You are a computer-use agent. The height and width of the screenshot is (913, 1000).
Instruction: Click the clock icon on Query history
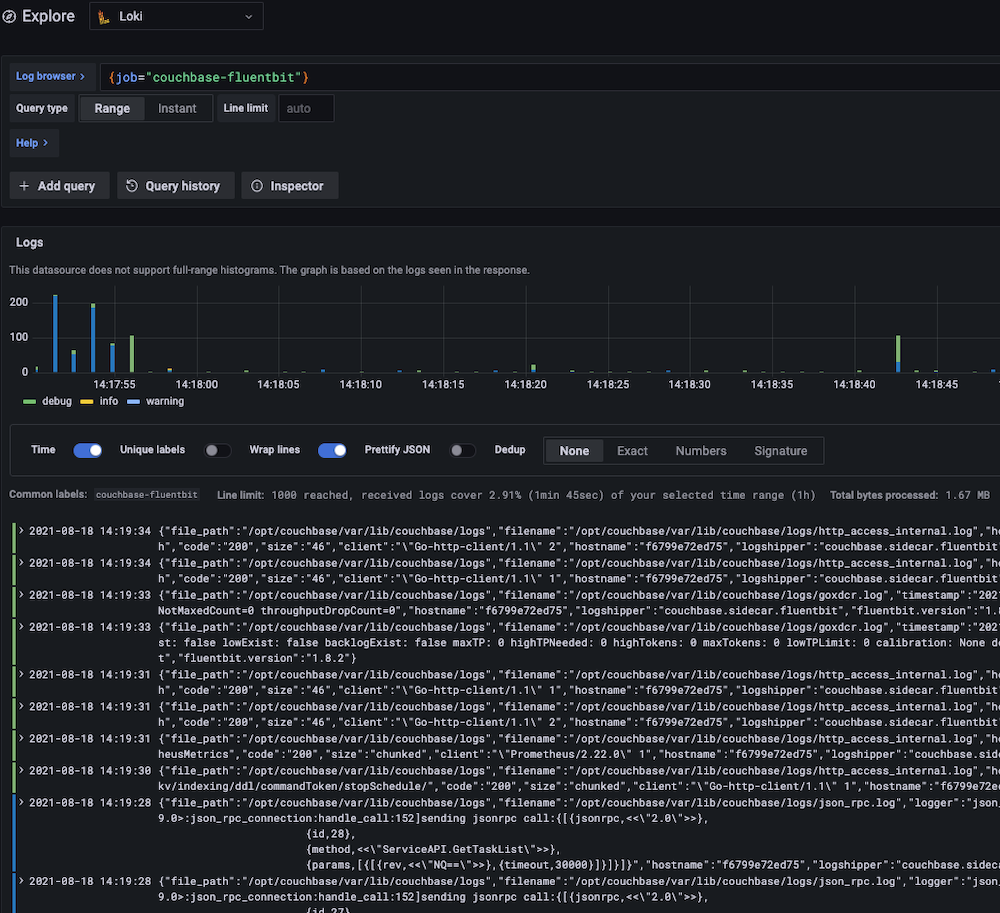pyautogui.click(x=132, y=186)
